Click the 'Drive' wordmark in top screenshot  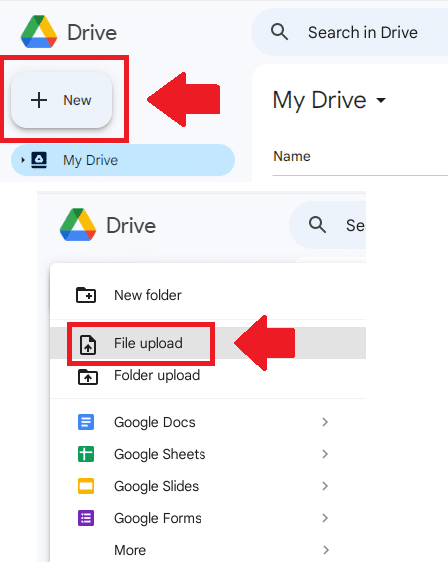tap(92, 32)
